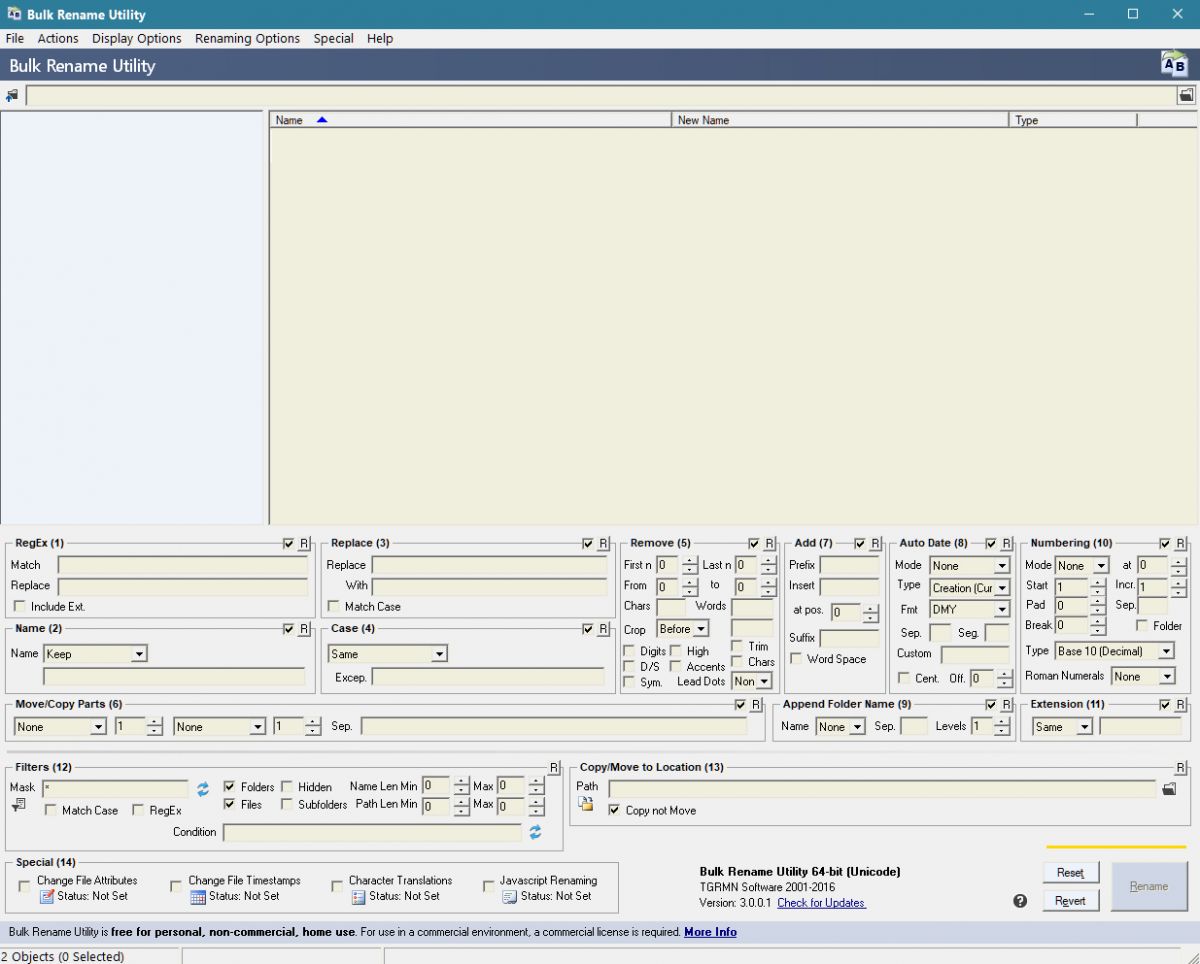Browse for destination folder in Copy/Move path

1169,789
